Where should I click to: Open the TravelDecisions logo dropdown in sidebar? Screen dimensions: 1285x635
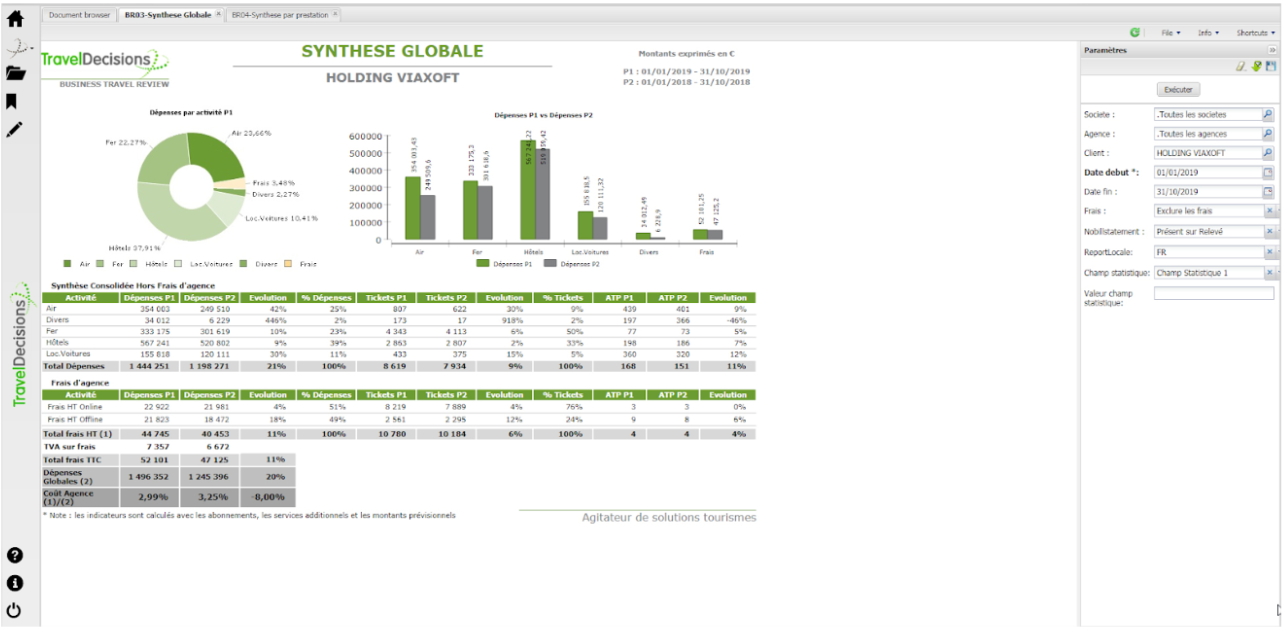click(19, 46)
